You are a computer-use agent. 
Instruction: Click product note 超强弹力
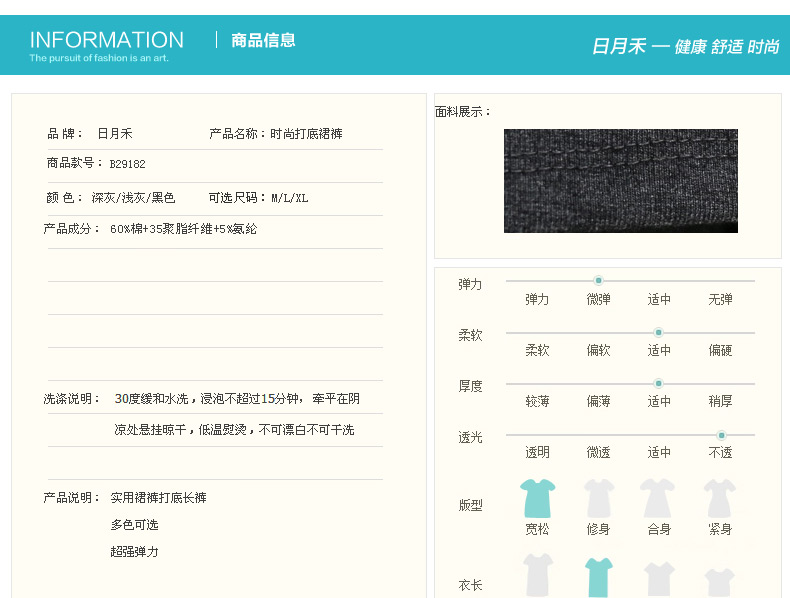pos(134,552)
